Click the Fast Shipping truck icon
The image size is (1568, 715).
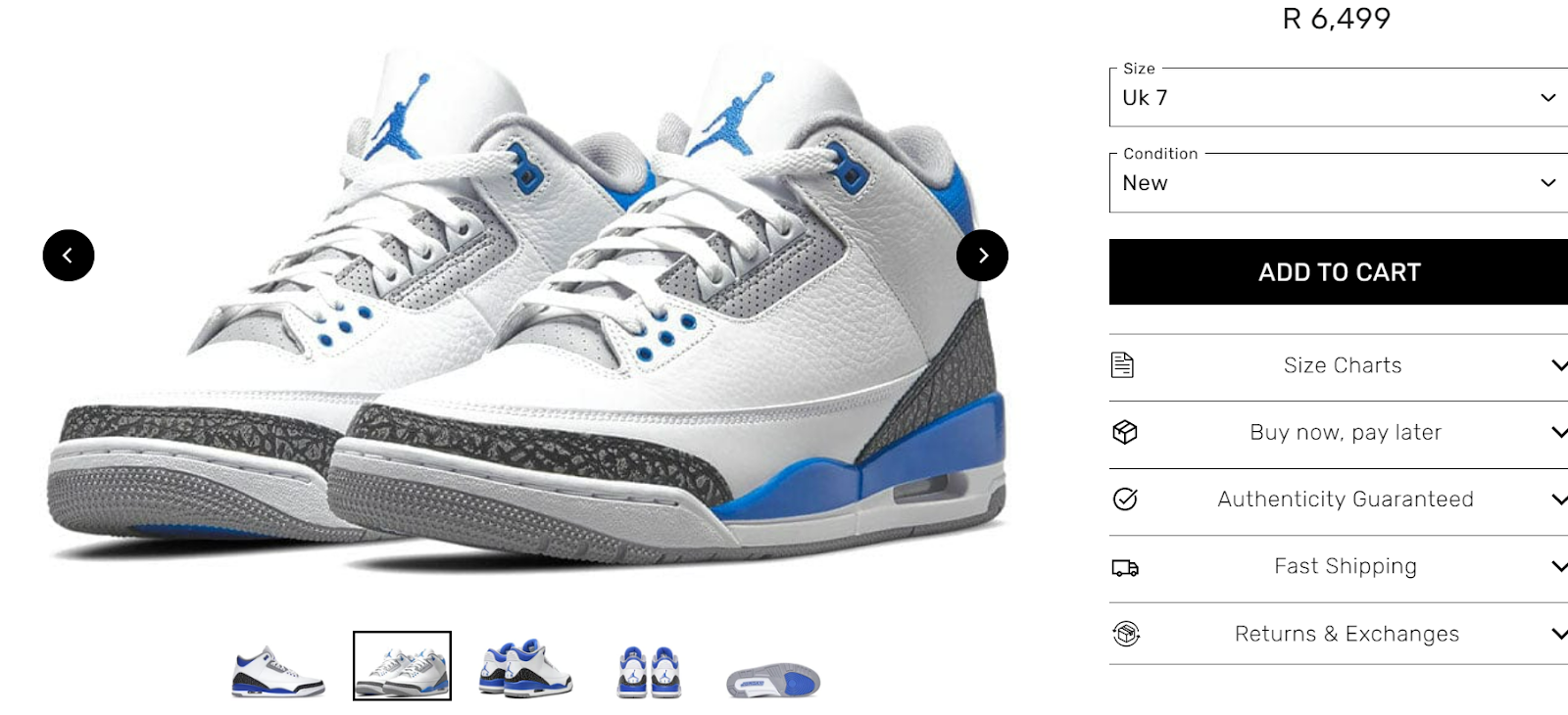pyautogui.click(x=1125, y=567)
